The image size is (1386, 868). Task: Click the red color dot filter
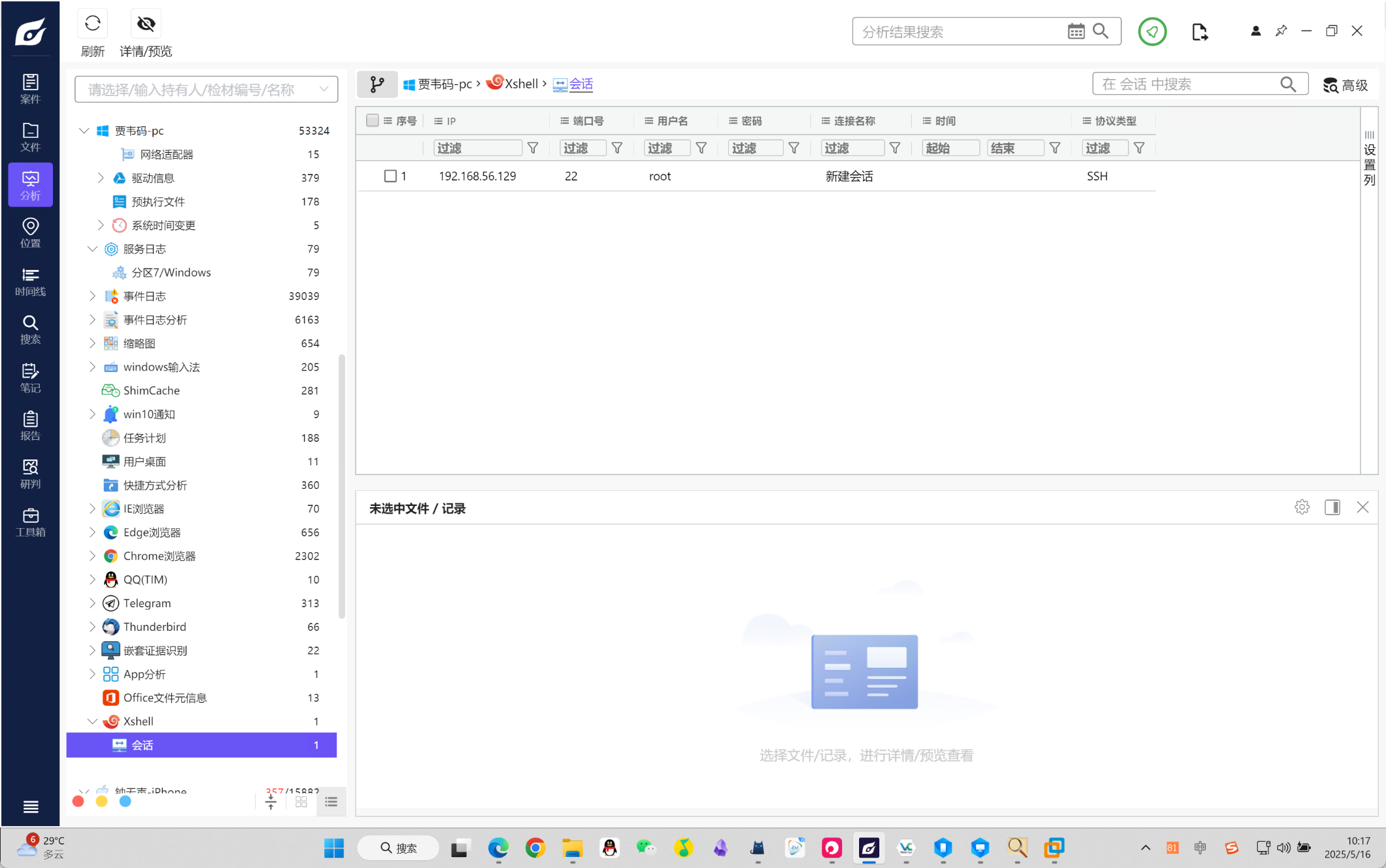coord(78,801)
